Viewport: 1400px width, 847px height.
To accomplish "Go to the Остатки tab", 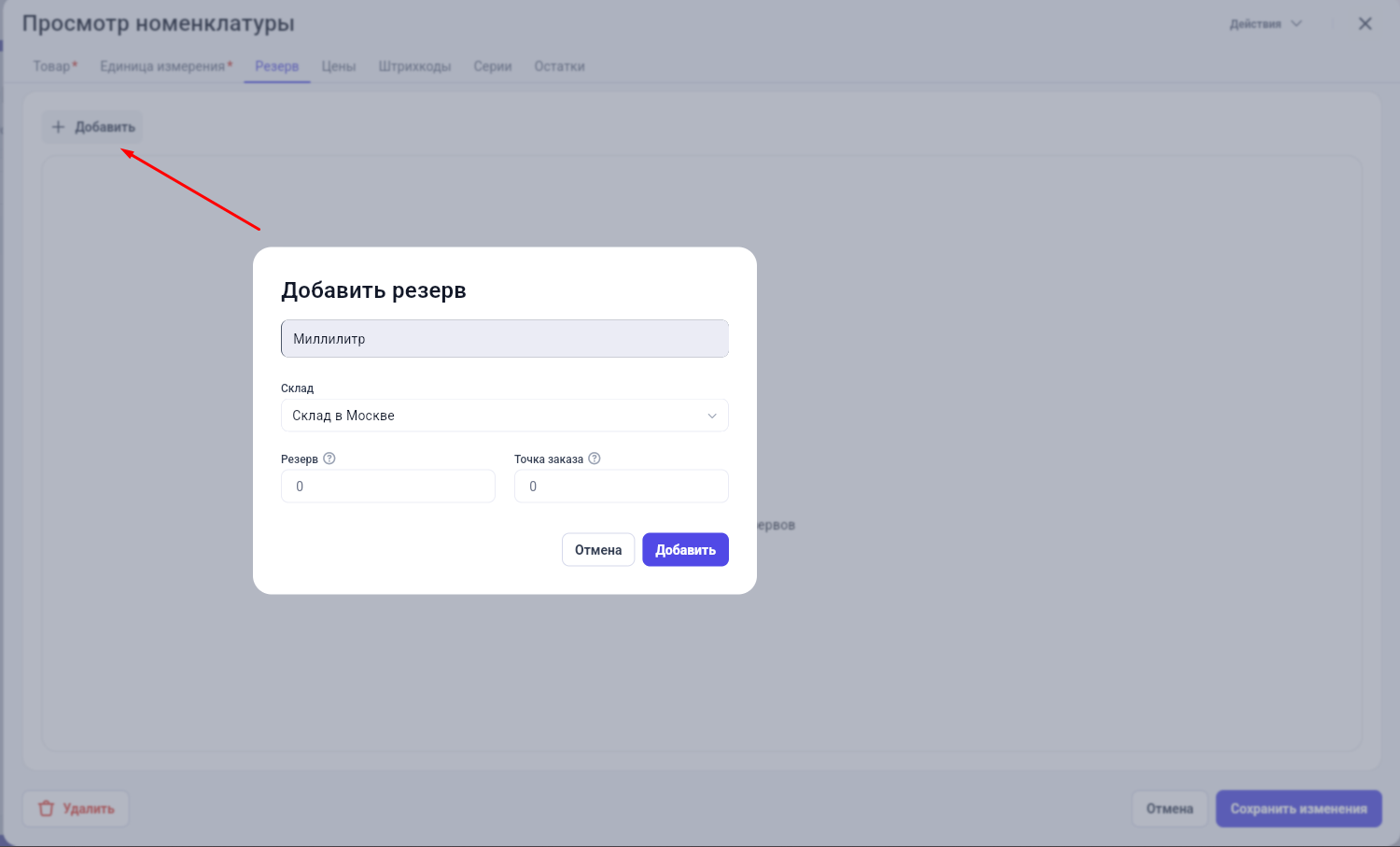I will 559,66.
